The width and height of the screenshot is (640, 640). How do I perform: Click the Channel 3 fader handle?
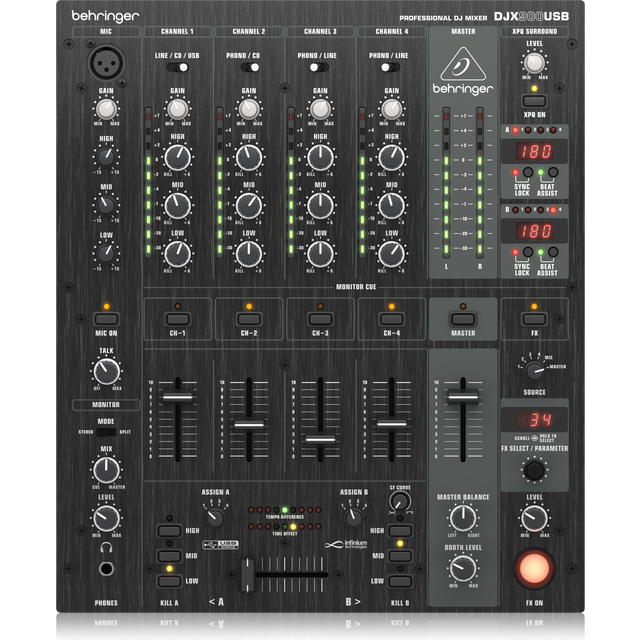(x=320, y=440)
